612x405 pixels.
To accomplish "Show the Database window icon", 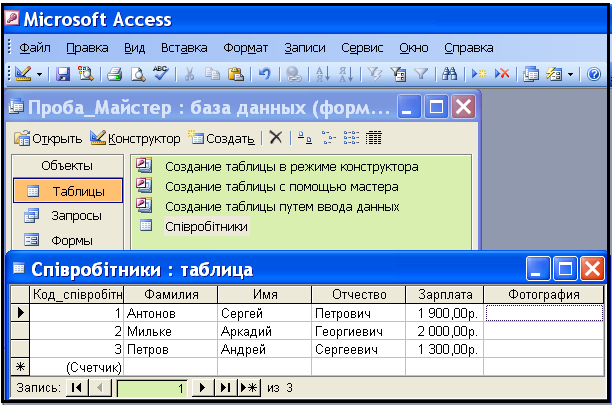I will click(x=531, y=73).
